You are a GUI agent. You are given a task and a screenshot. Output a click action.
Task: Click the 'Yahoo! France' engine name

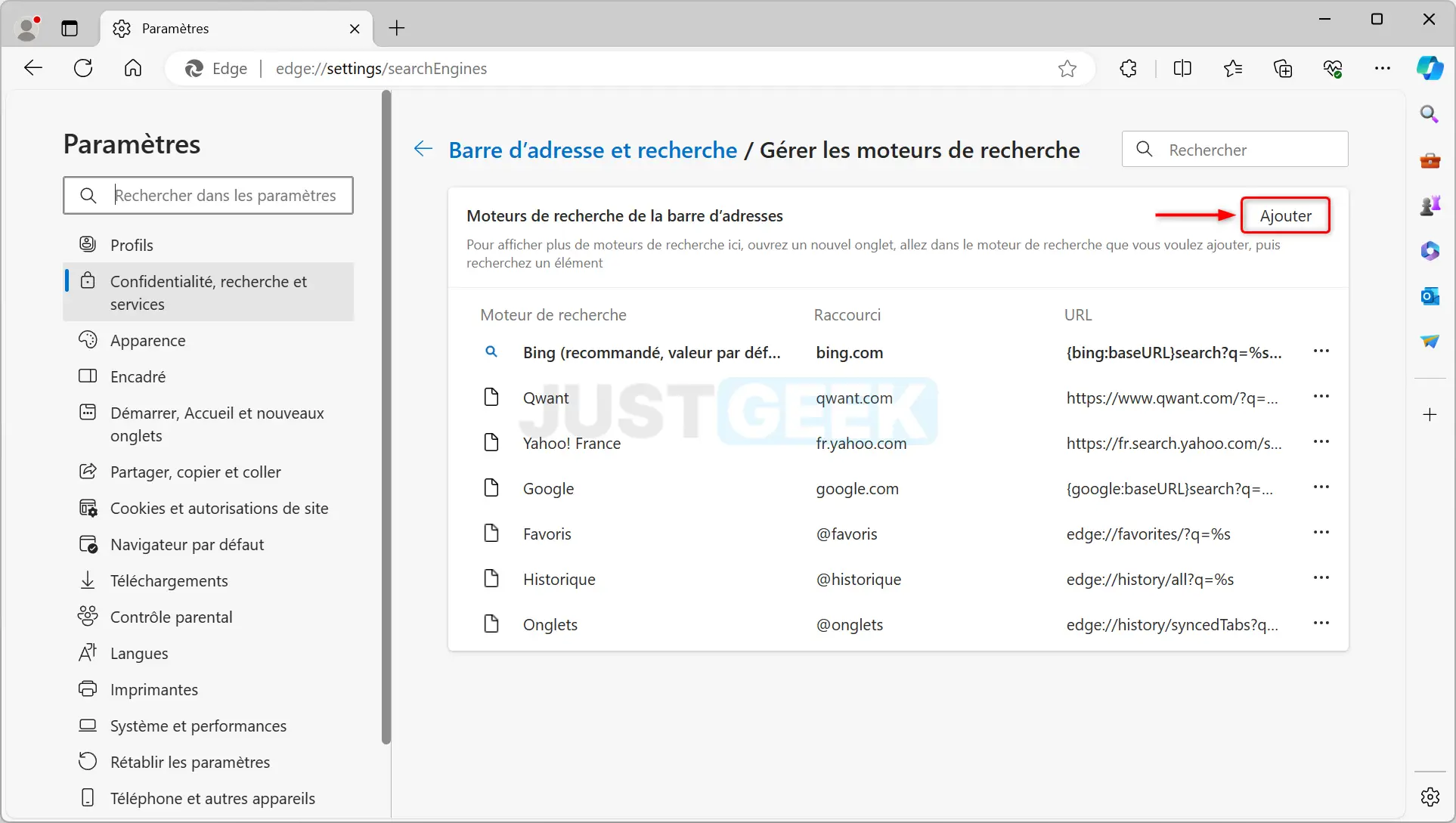(572, 444)
